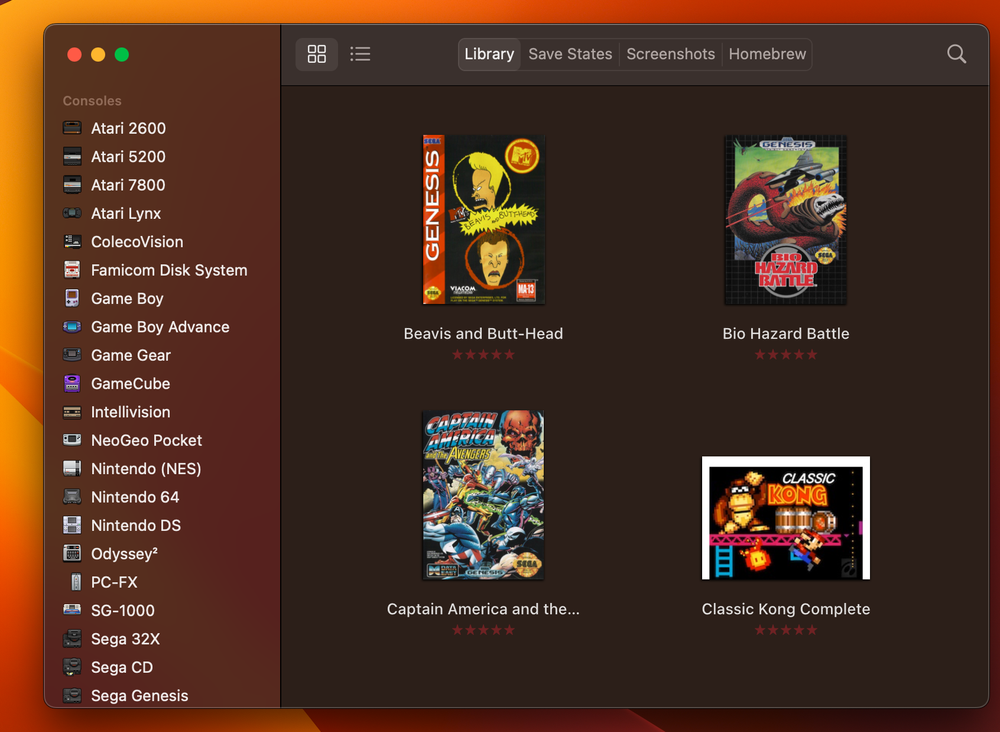Viewport: 1000px width, 732px height.
Task: Select the Sega Genesis label
Action: (x=140, y=696)
